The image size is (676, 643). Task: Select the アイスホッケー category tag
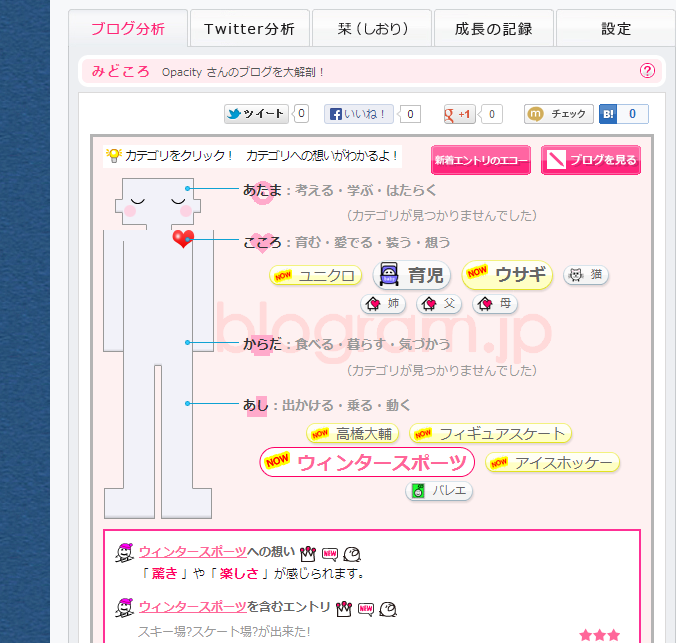(x=552, y=463)
